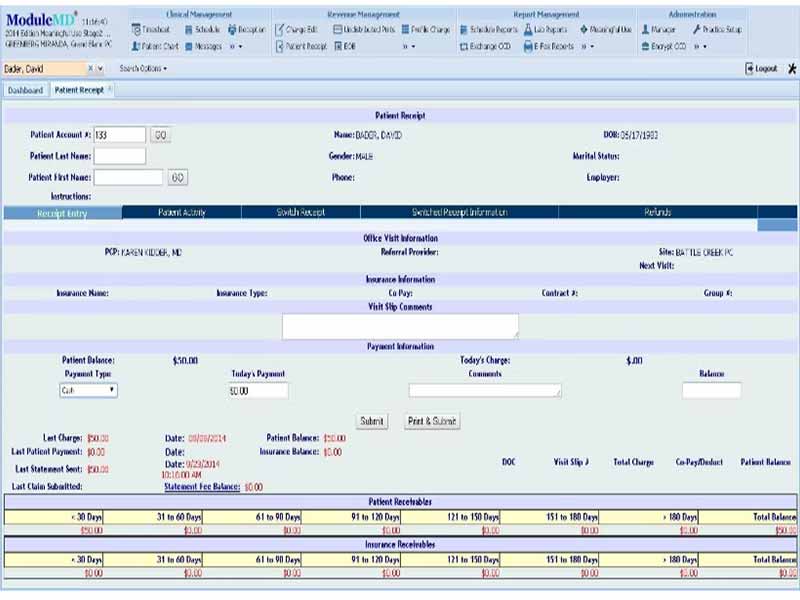Expand the patient search box arrow
This screenshot has width=800, height=600.
tap(100, 68)
